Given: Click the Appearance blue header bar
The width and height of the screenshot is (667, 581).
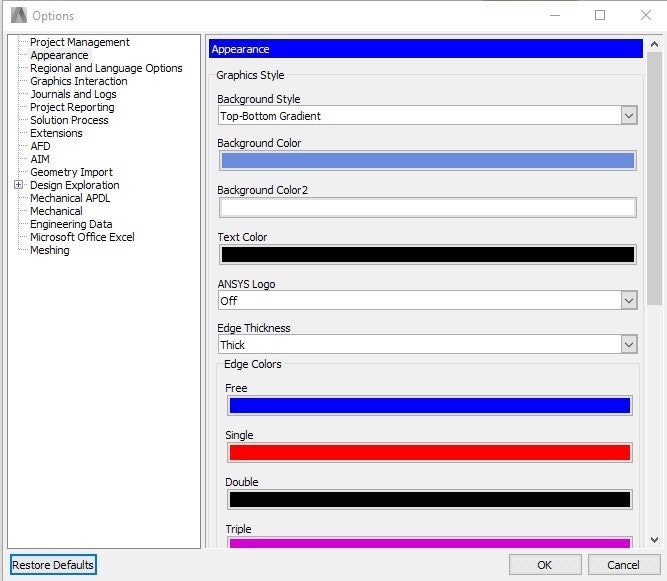Looking at the screenshot, I should pos(425,49).
